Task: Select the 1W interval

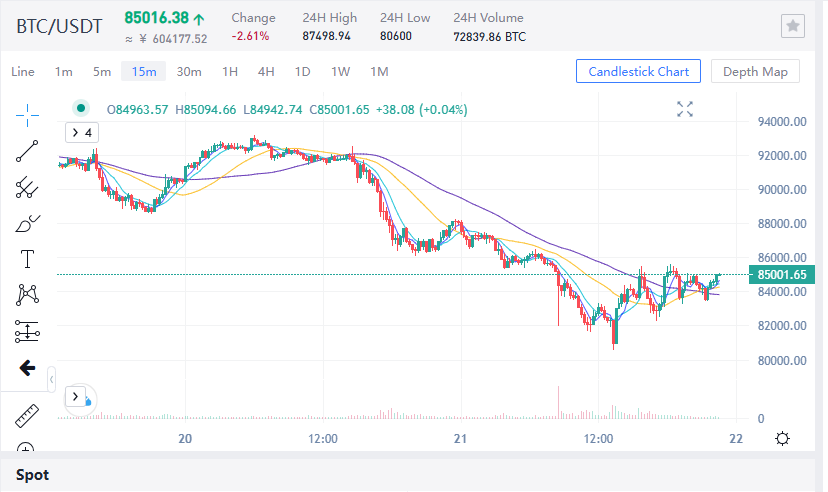Action: [x=341, y=71]
